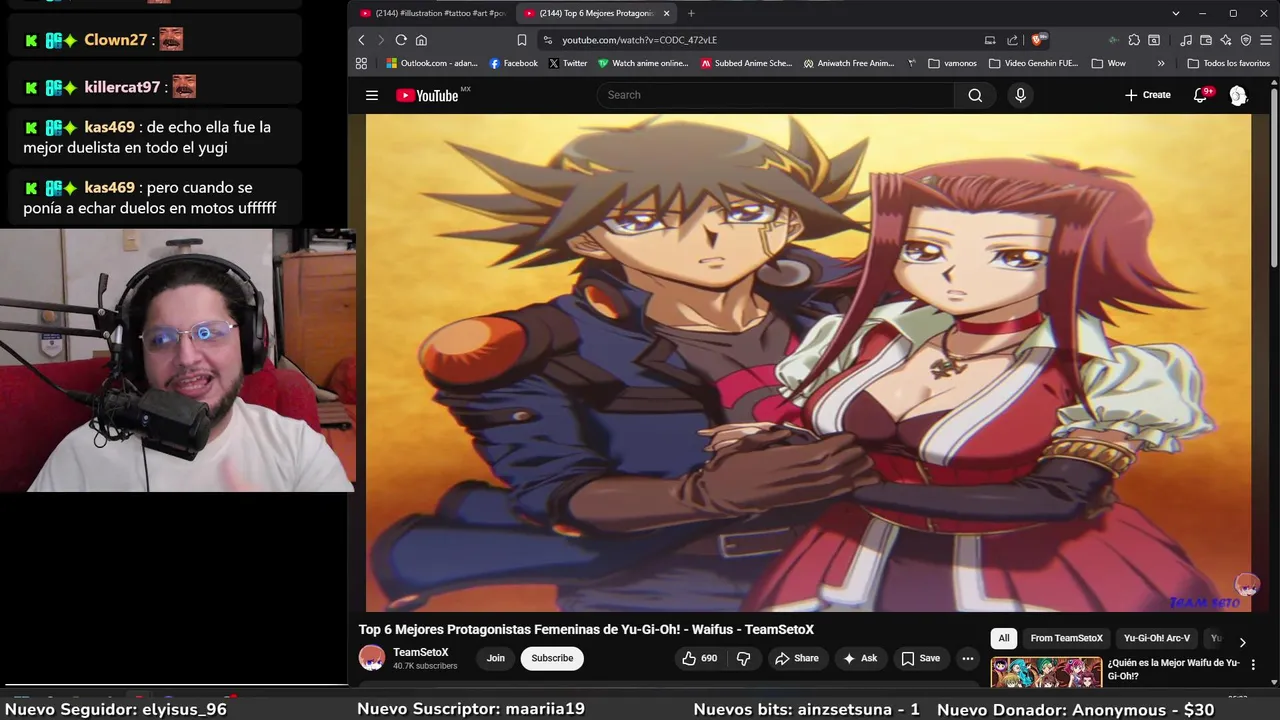Show more bookmarks overflow chevron
1280x720 pixels.
pyautogui.click(x=1161, y=63)
